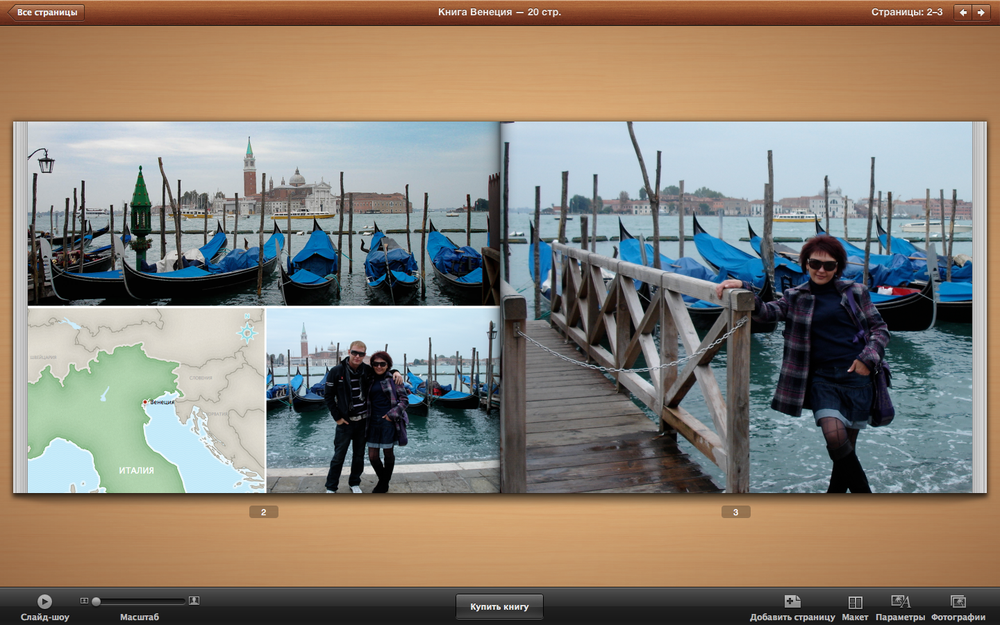Adjust the Масштаб zoom slider
This screenshot has height=625, width=1000.
point(140,601)
